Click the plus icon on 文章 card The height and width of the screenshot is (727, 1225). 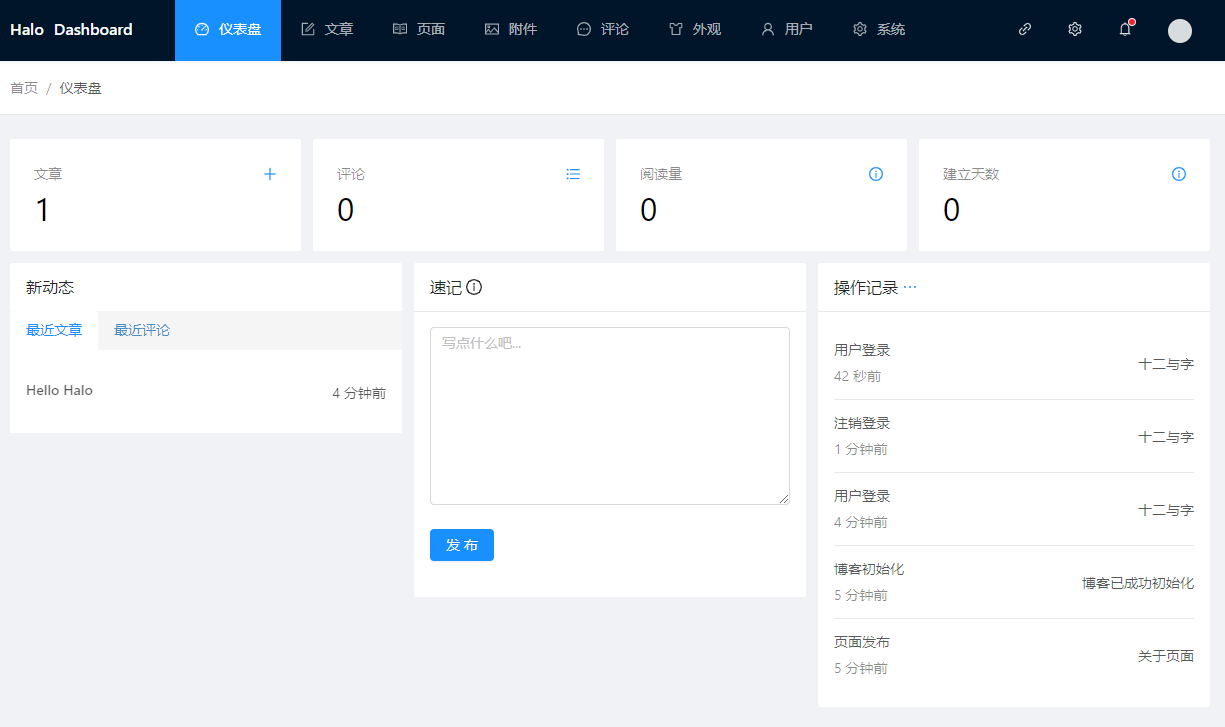pyautogui.click(x=269, y=174)
